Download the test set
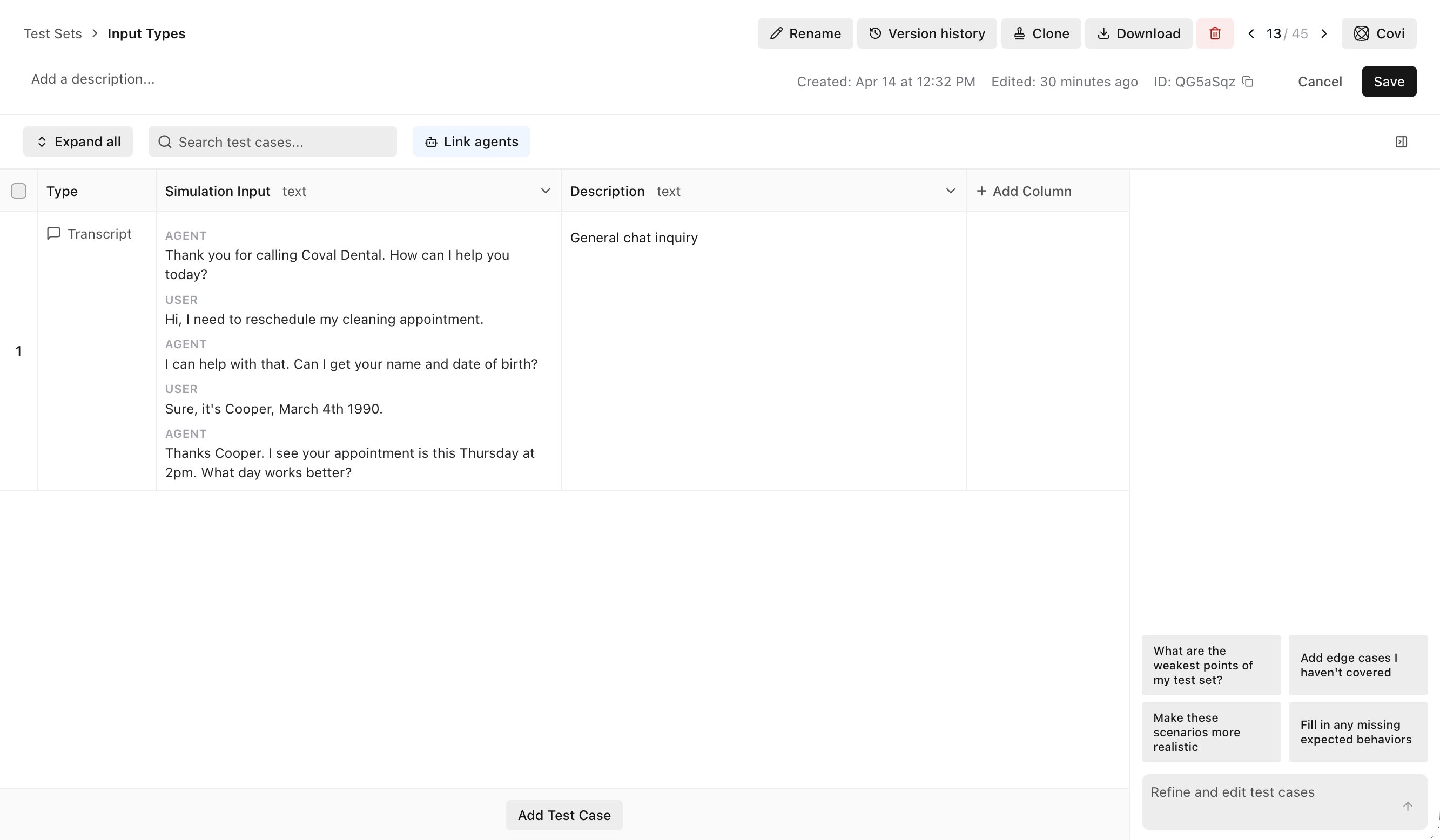Screen dimensions: 1440x840 tap(1138, 33)
